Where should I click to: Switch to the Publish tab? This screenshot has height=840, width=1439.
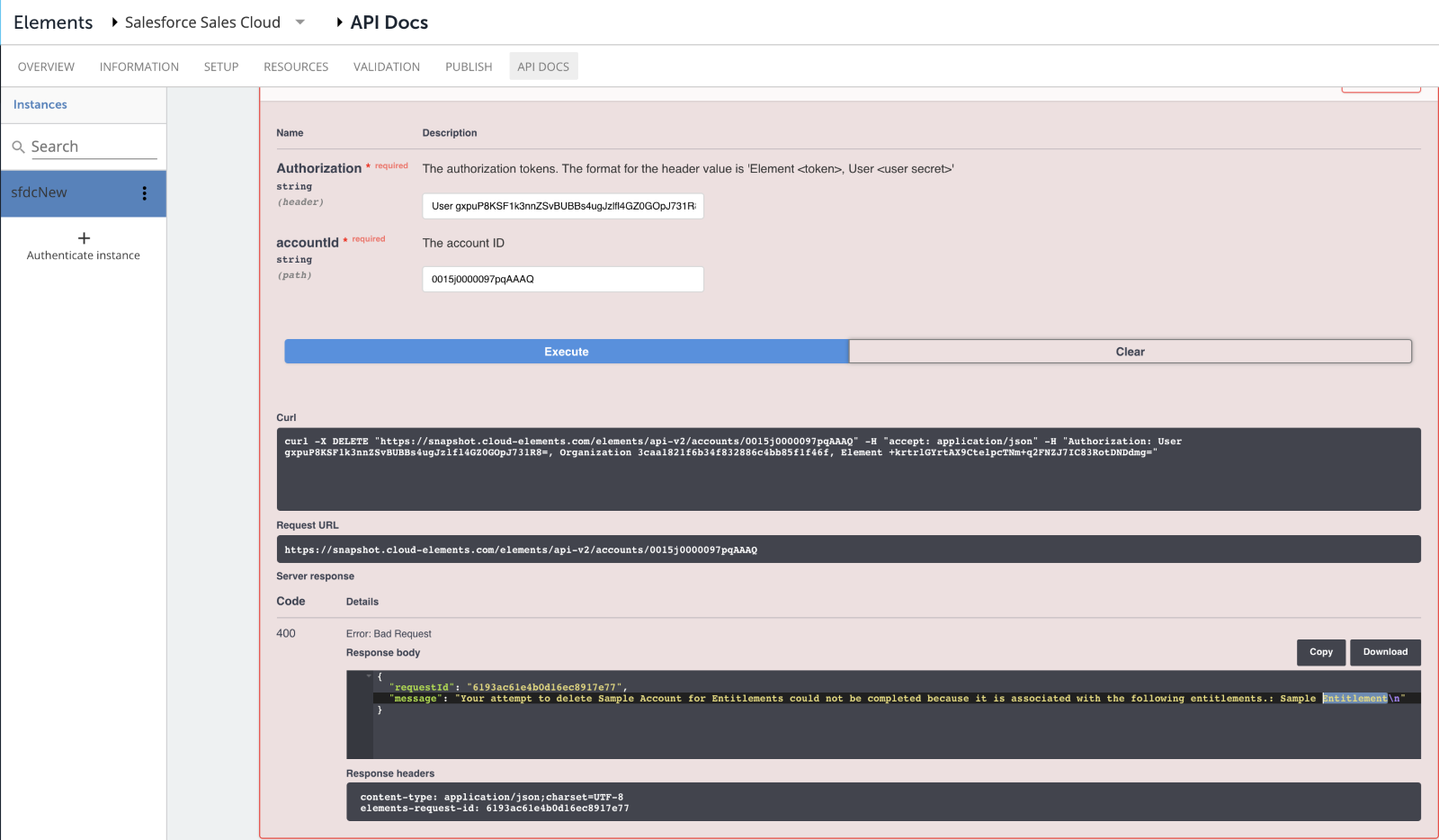(469, 67)
